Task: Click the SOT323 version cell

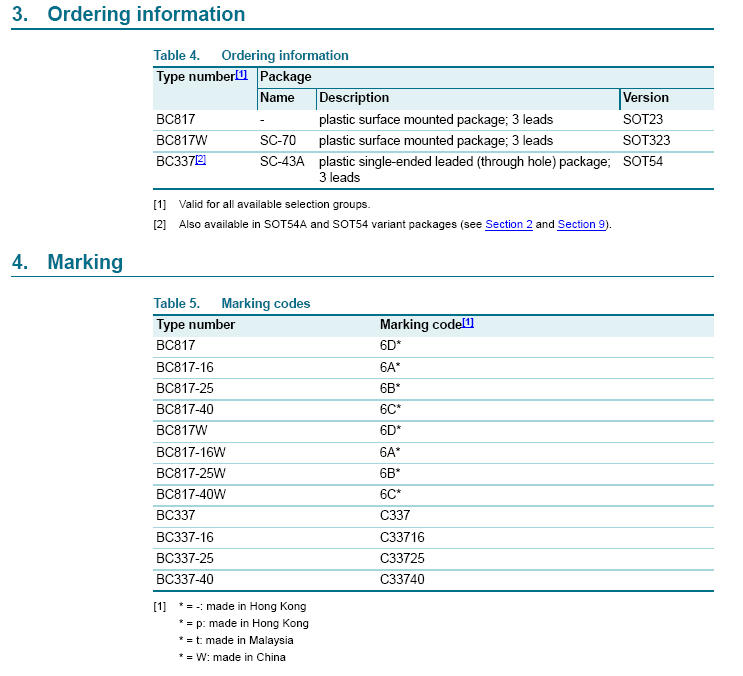Action: pyautogui.click(x=646, y=140)
